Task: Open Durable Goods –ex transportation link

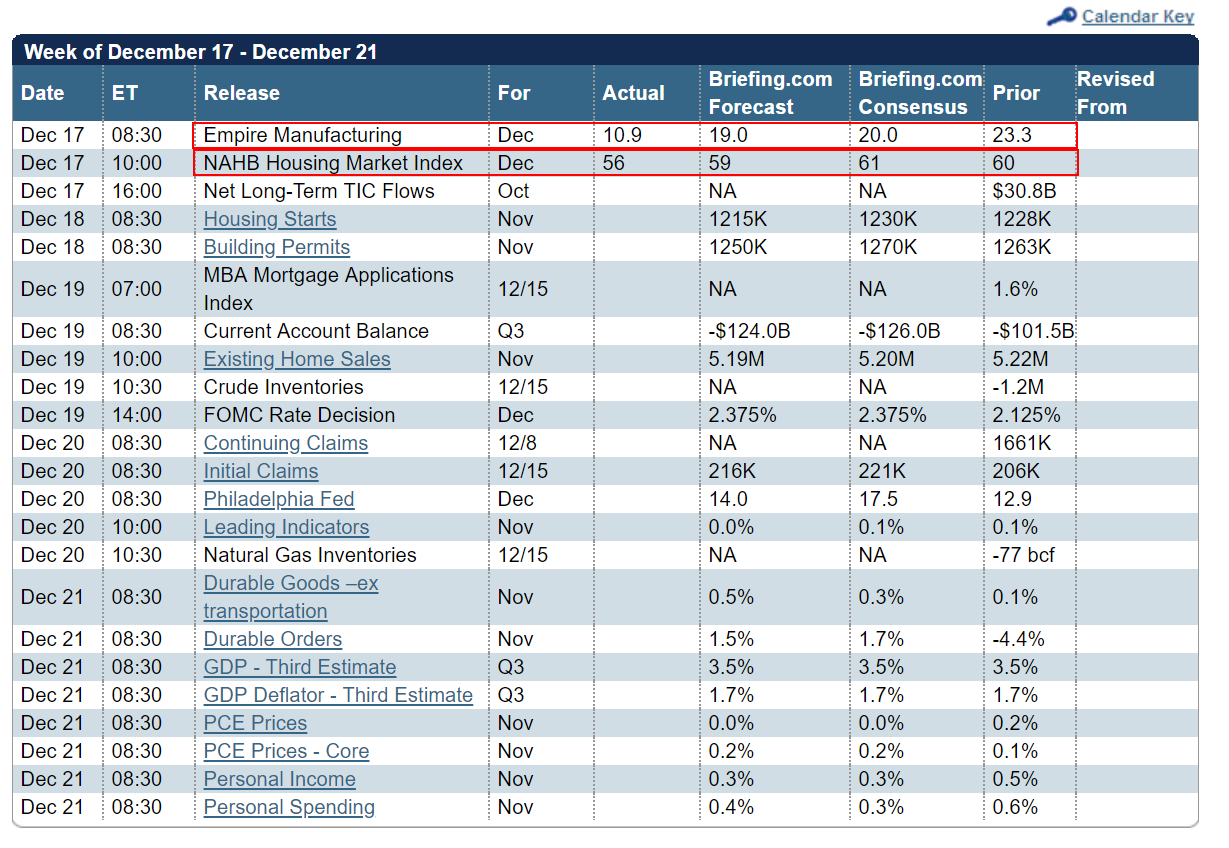Action: point(291,597)
